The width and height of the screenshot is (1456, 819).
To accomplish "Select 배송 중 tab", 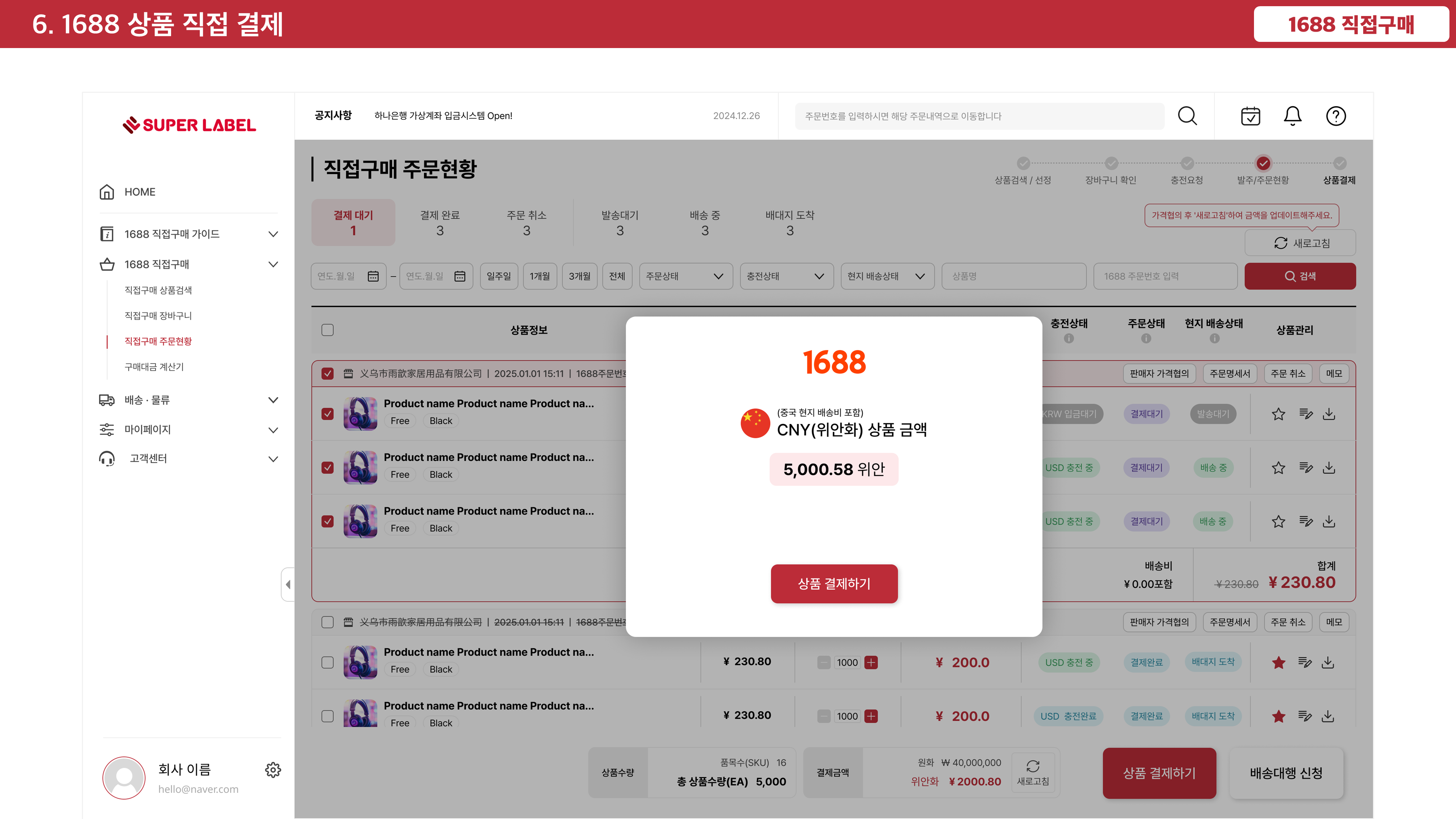I will coord(705,223).
